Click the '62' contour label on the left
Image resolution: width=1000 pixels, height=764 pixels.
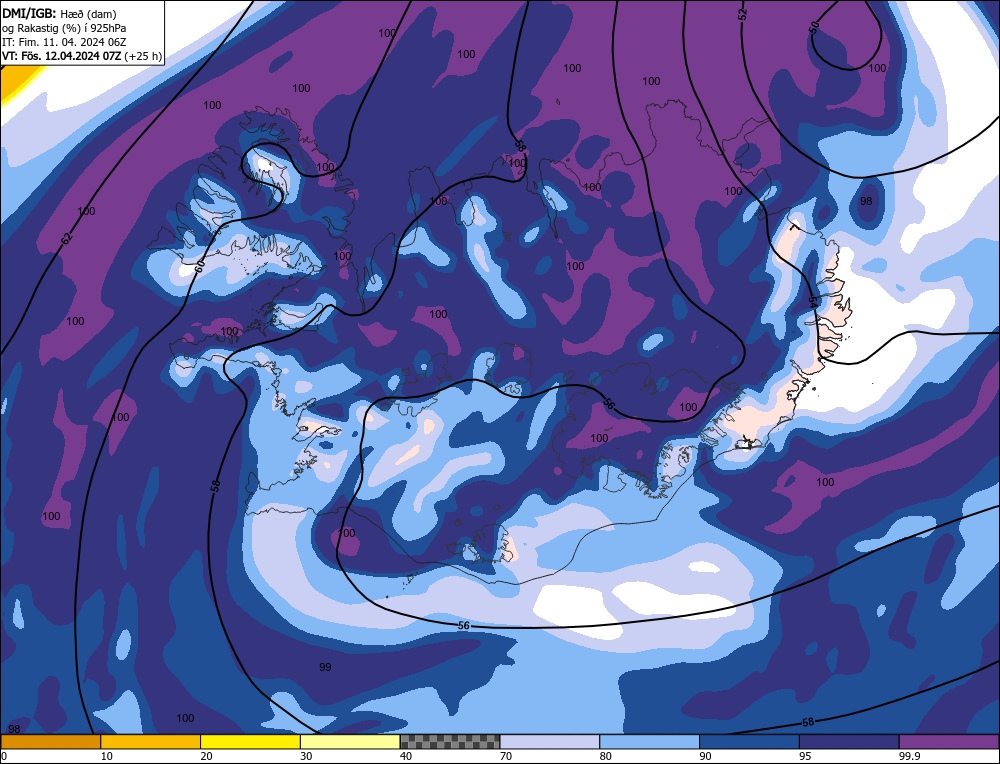click(67, 239)
